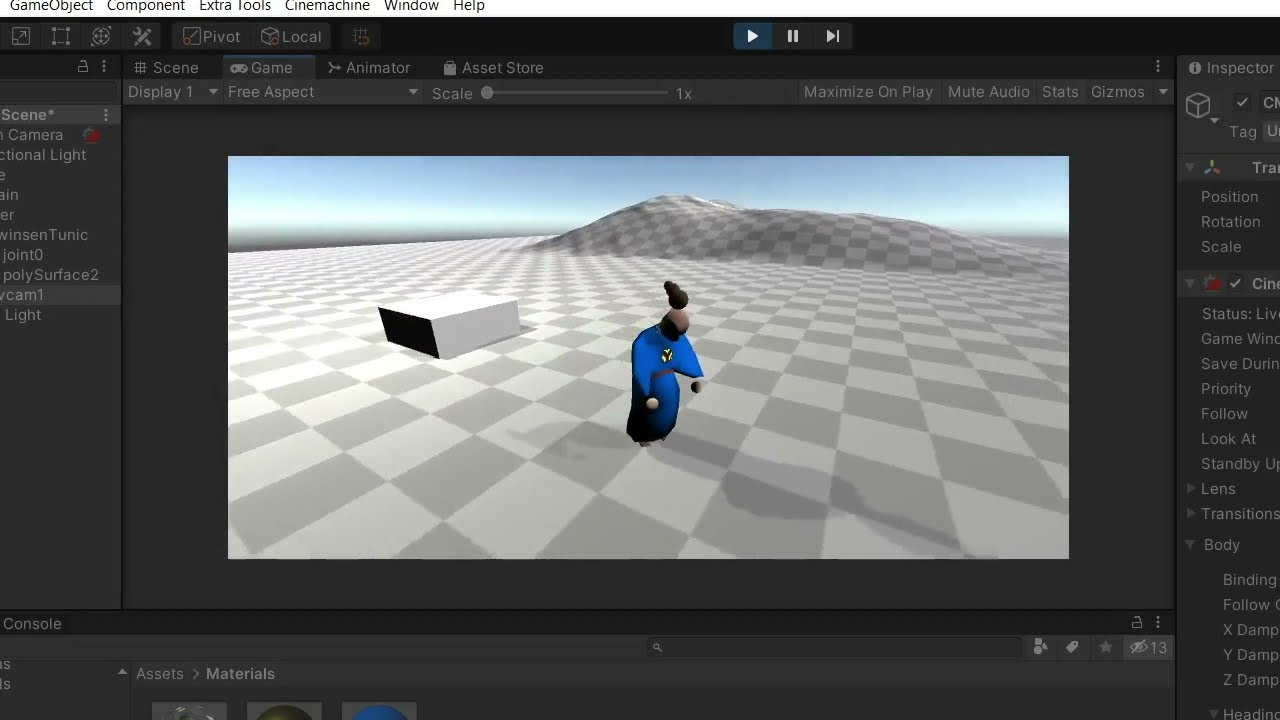Toggle Maximize On Play
Viewport: 1280px width, 720px height.
[x=868, y=92]
